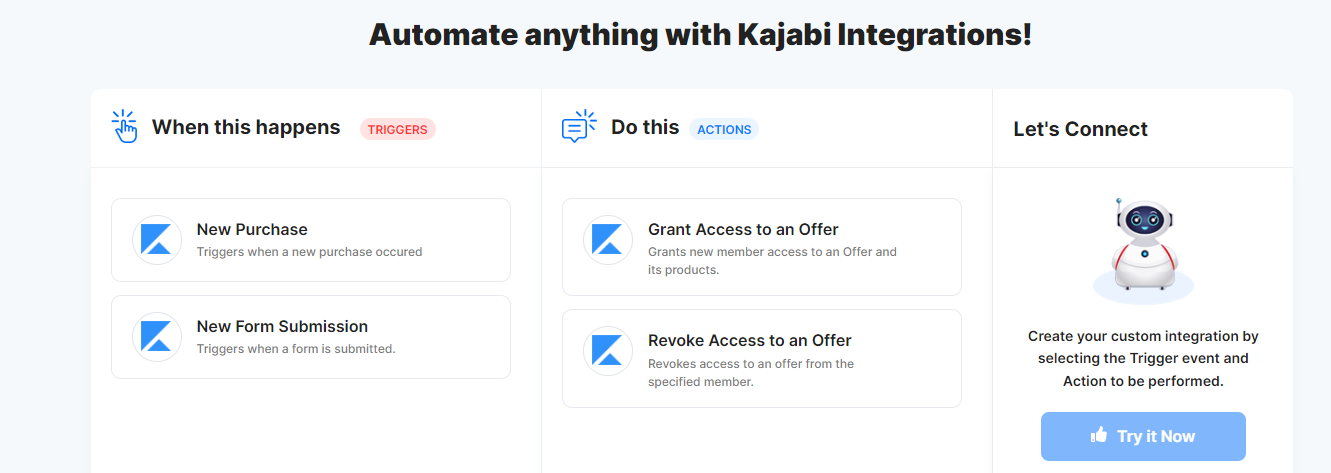Select the New Purchase trigger title
The image size is (1331, 473).
click(252, 229)
